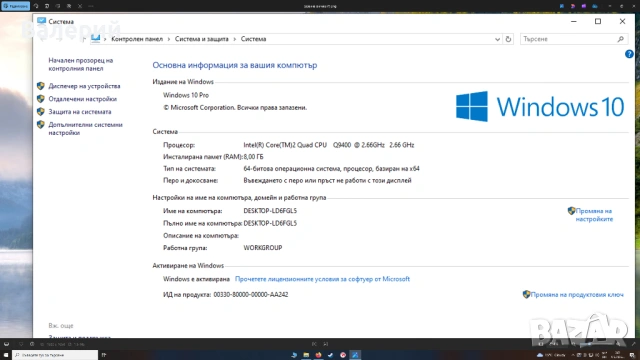Viewport: 640px width, 360px height.
Task: Select installed RAM value 8,00 ГБ
Action: pos(253,157)
